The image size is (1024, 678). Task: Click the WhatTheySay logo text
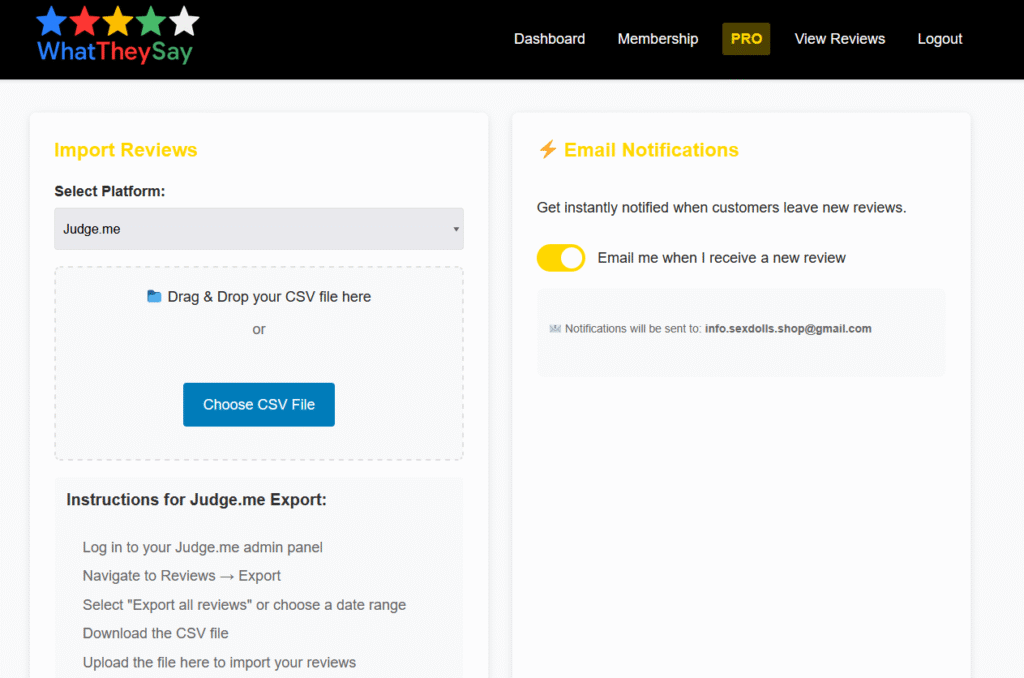pos(114,52)
